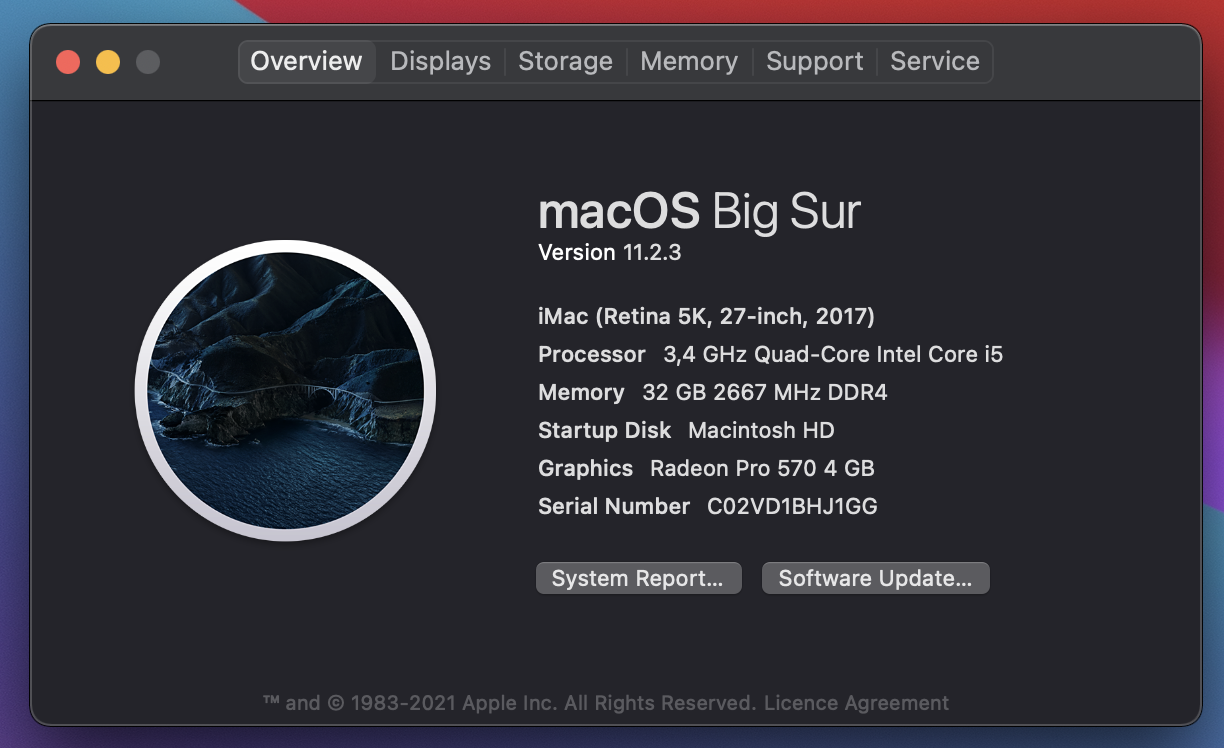This screenshot has height=748, width=1224.
Task: Open the Storage tab
Action: pyautogui.click(x=565, y=61)
